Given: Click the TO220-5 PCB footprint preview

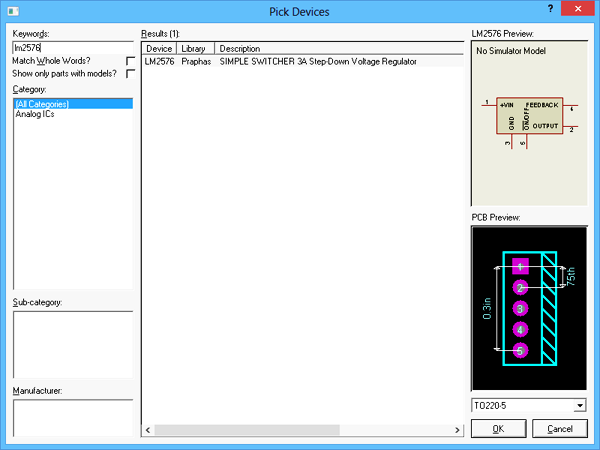Looking at the screenshot, I should coord(530,308).
